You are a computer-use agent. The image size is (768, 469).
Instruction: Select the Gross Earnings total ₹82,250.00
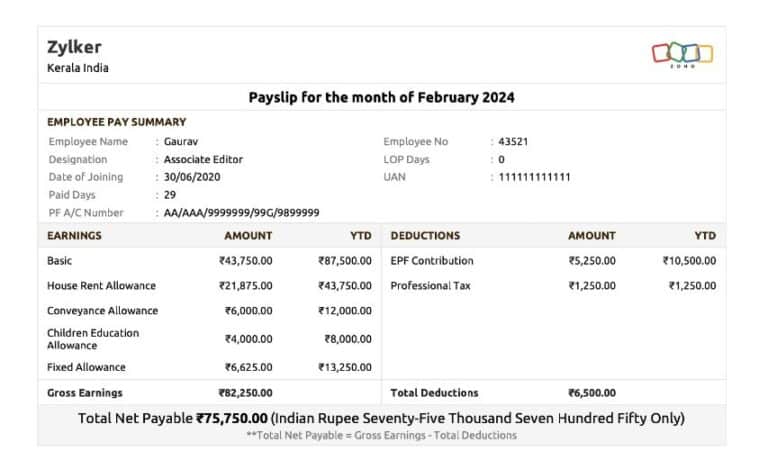point(245,393)
